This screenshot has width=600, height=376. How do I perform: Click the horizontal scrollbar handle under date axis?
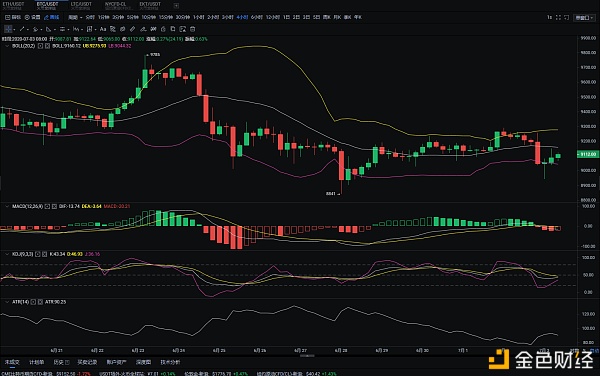click(307, 356)
